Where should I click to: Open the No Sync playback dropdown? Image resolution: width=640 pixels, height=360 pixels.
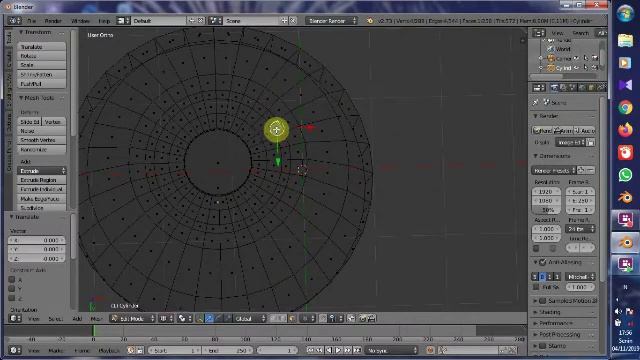coord(391,350)
